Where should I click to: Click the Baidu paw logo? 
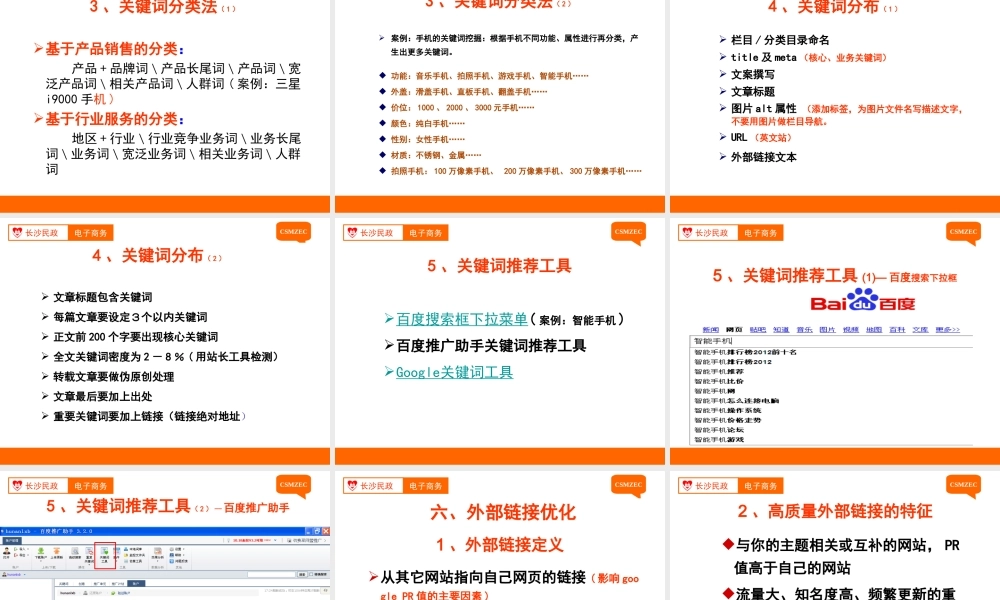pyautogui.click(x=862, y=301)
